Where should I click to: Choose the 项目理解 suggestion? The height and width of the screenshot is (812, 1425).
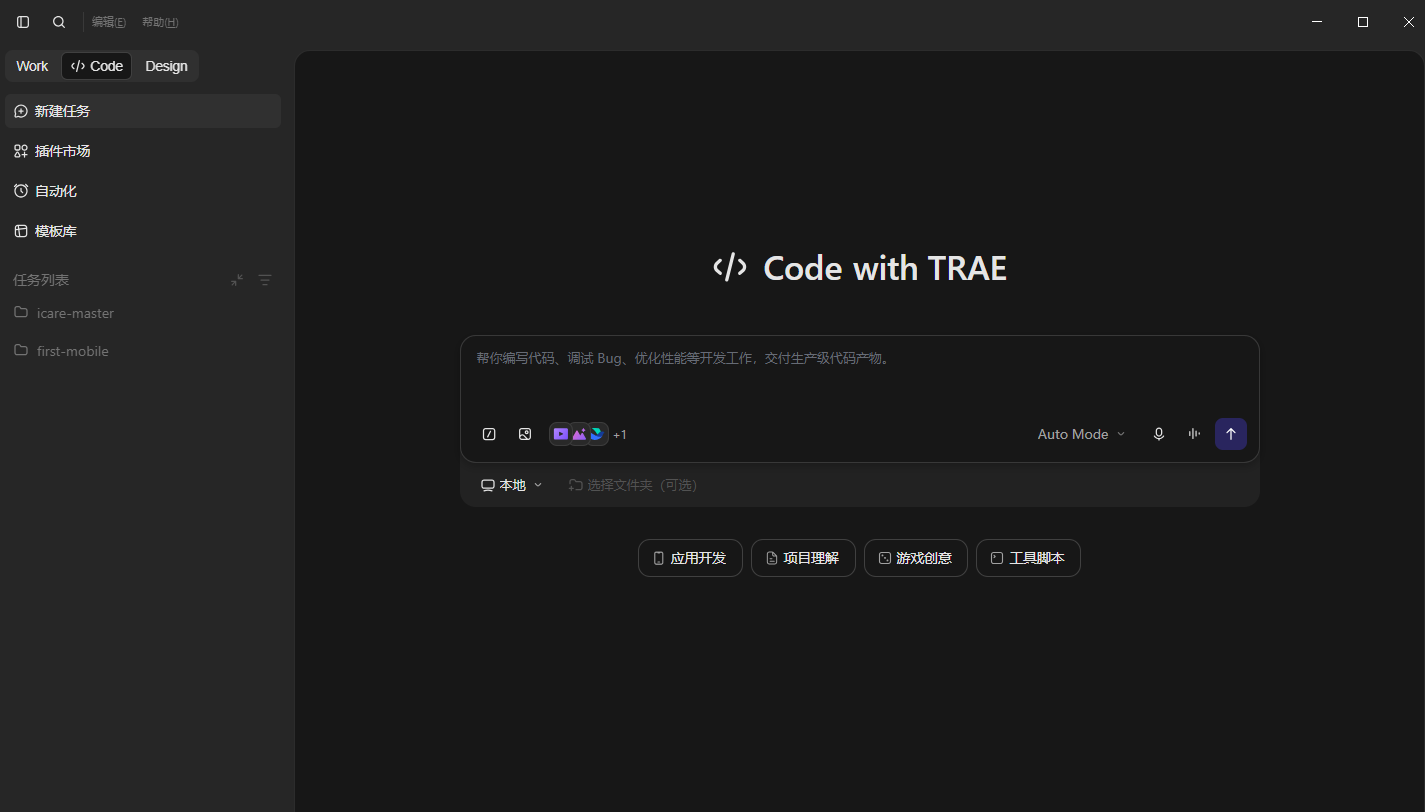[x=803, y=558]
